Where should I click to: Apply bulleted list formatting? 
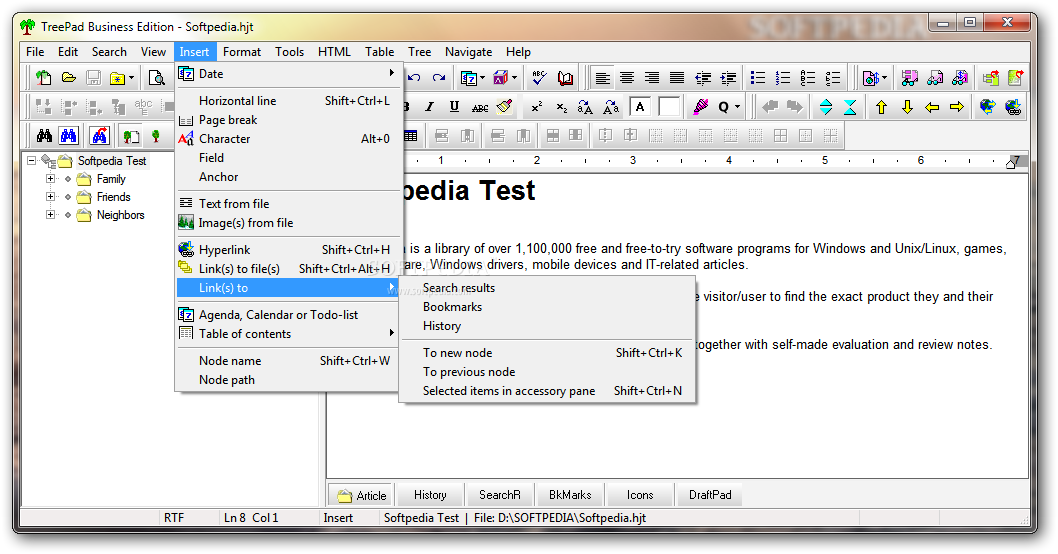pyautogui.click(x=758, y=78)
